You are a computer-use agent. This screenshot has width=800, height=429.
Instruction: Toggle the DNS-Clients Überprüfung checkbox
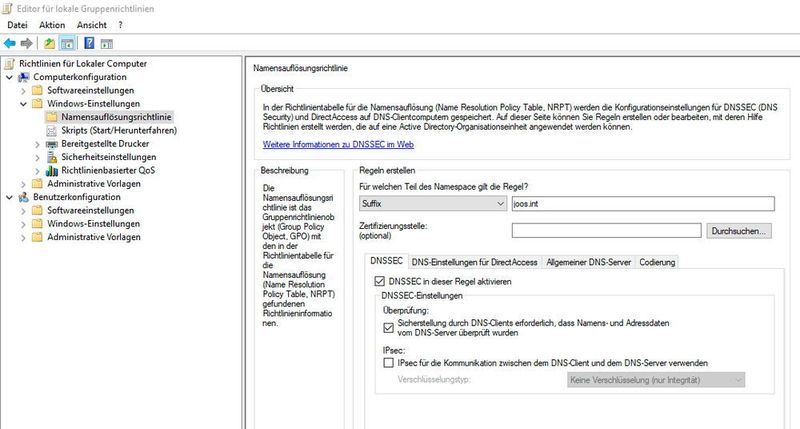pyautogui.click(x=388, y=327)
